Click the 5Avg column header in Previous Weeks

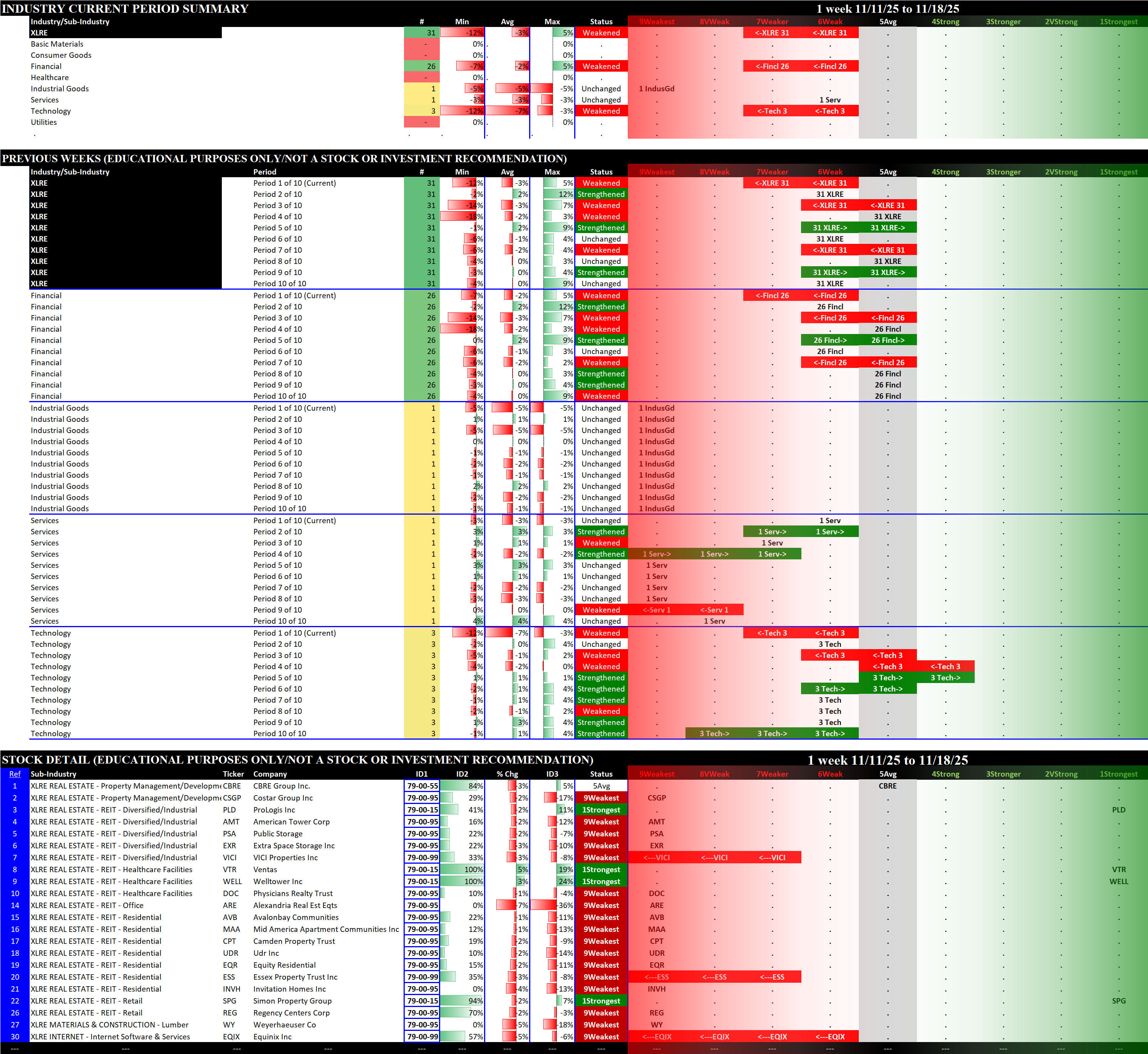888,172
